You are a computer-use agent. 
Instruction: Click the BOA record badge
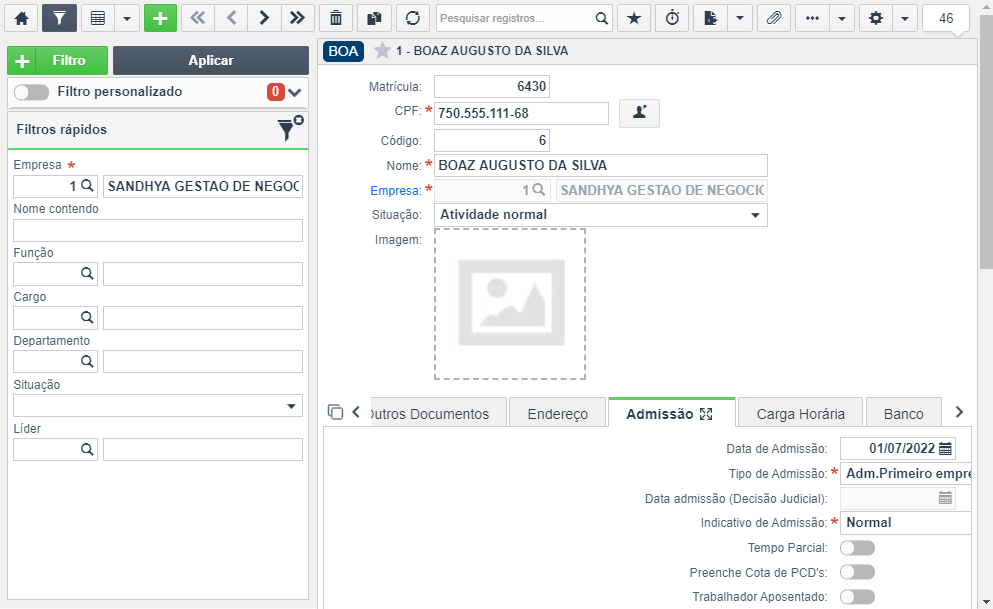(x=343, y=51)
